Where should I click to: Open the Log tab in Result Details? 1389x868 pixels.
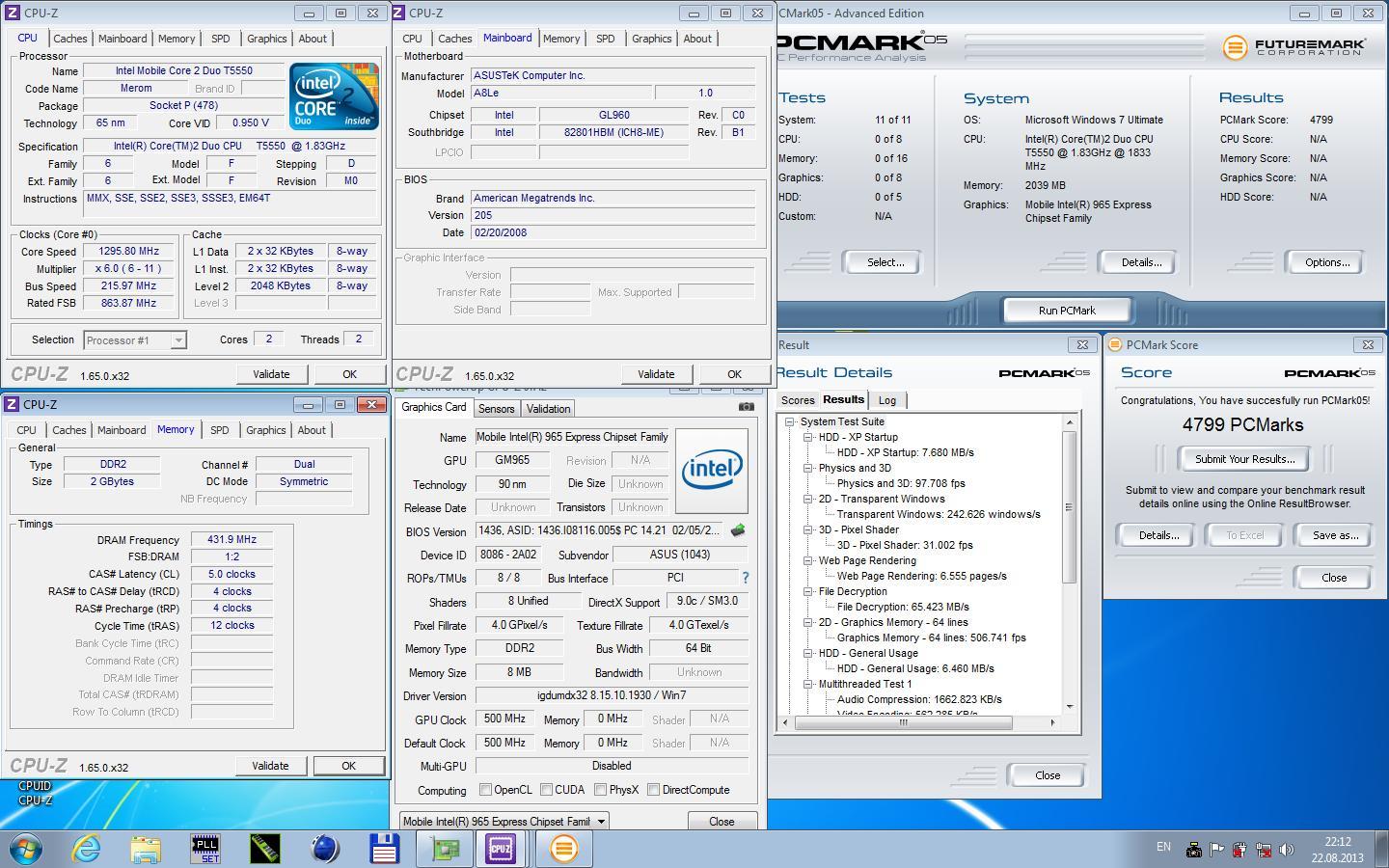coord(886,400)
